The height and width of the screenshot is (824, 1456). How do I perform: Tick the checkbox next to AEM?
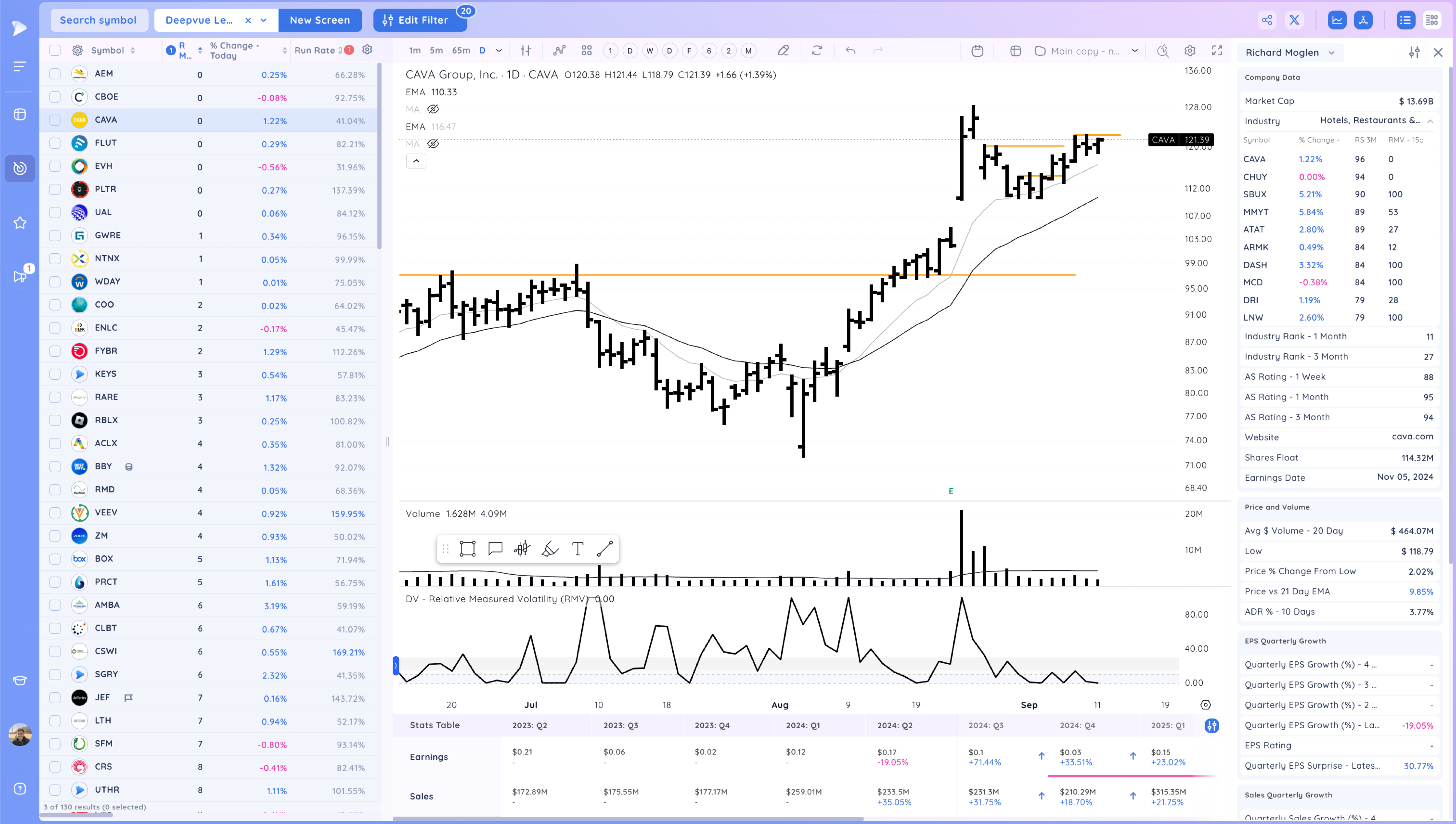[x=55, y=74]
